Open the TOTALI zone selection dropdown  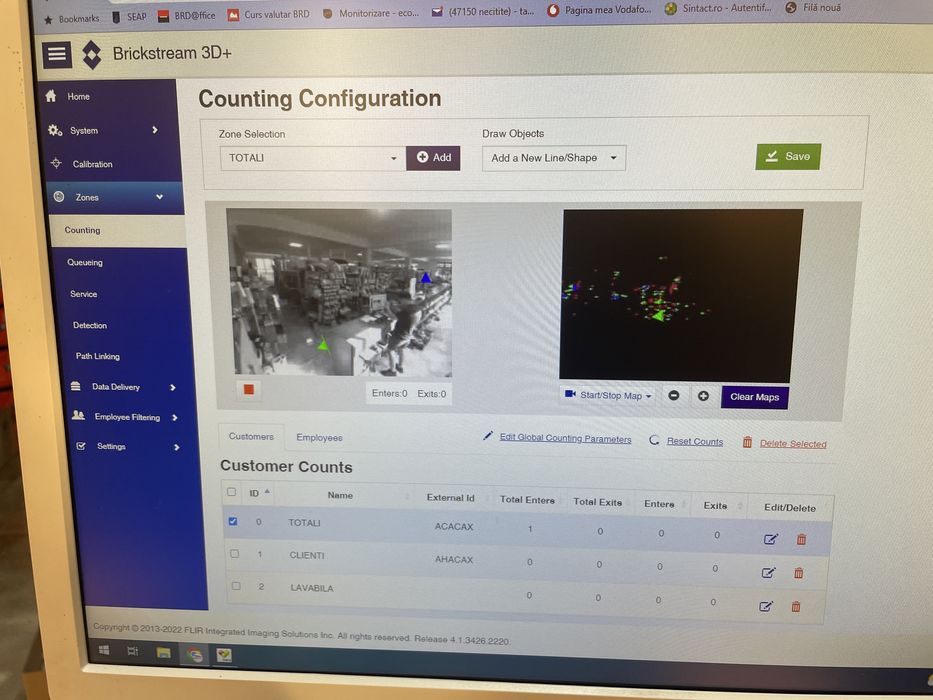pyautogui.click(x=313, y=158)
